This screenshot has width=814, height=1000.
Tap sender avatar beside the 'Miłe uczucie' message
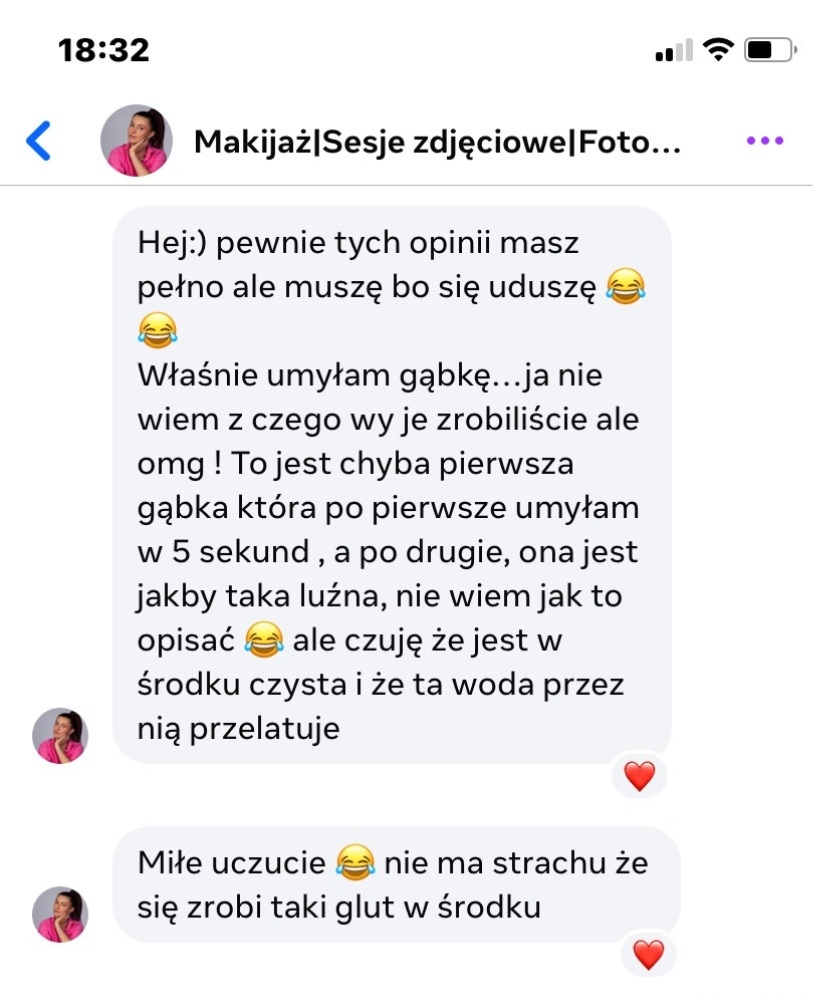(x=60, y=914)
